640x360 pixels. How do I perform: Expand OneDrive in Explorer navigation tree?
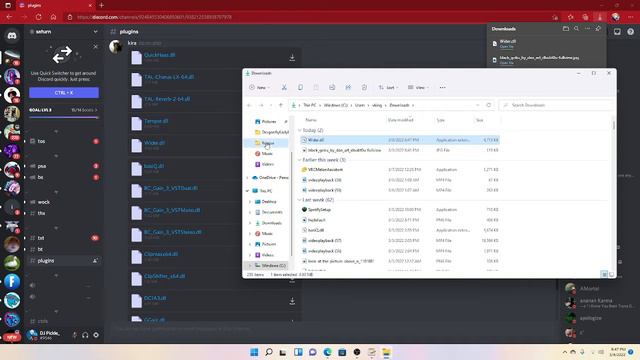[x=247, y=178]
